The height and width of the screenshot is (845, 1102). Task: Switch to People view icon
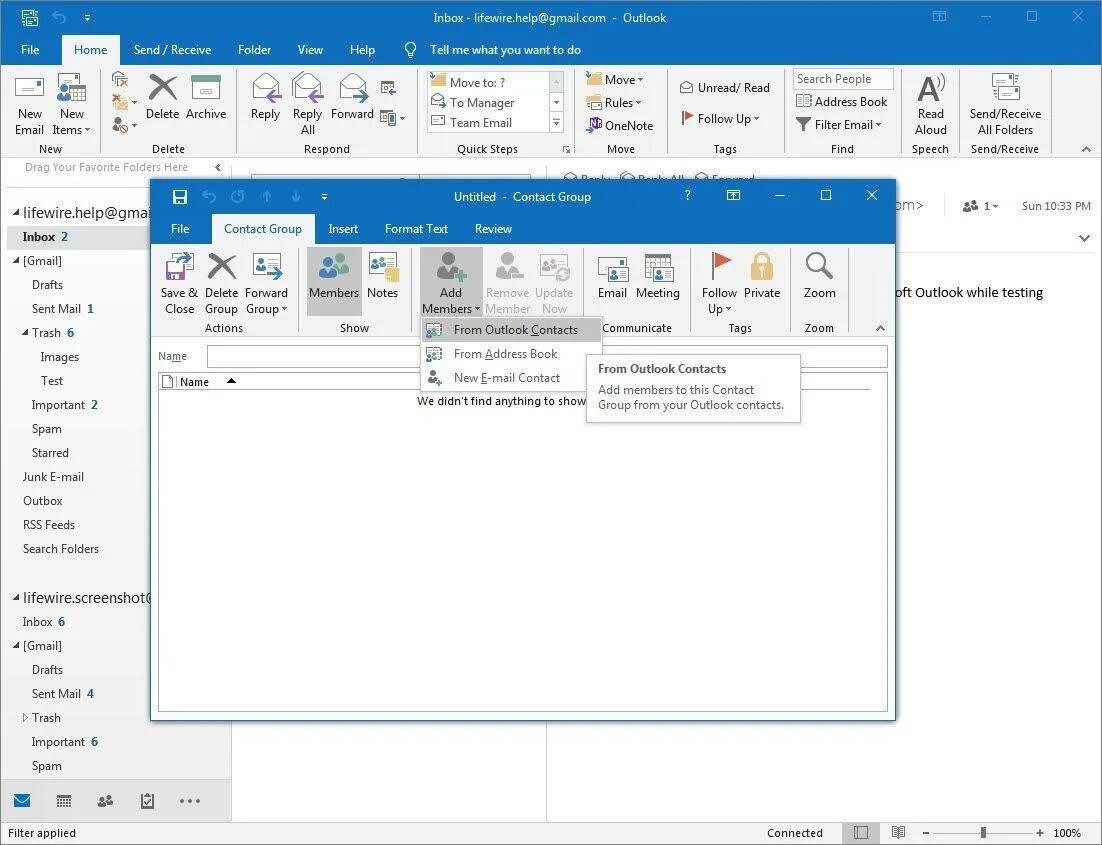[x=105, y=801]
